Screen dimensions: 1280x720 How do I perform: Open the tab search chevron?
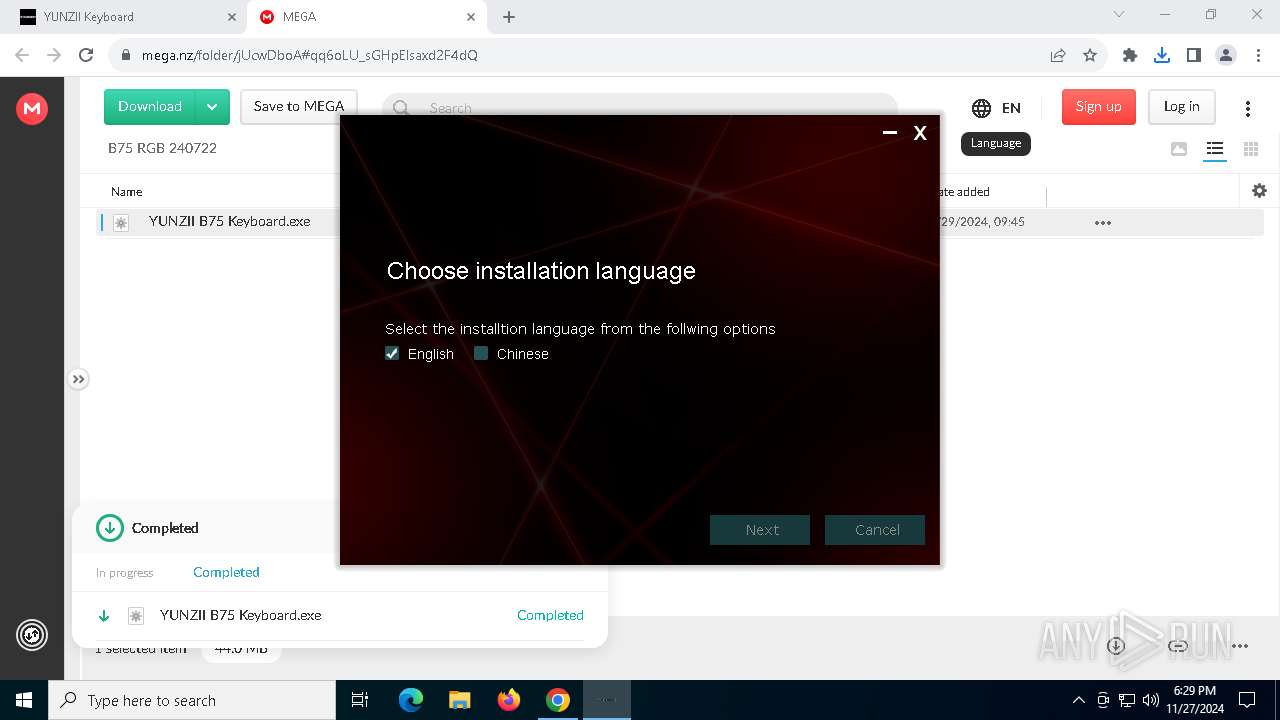[x=1119, y=15]
